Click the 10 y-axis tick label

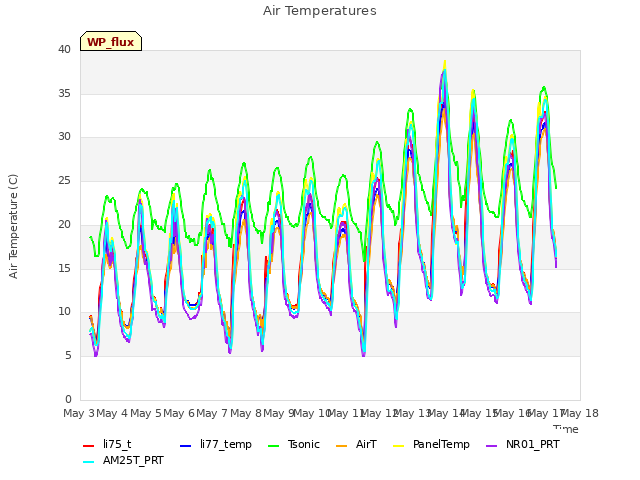[x=64, y=312]
